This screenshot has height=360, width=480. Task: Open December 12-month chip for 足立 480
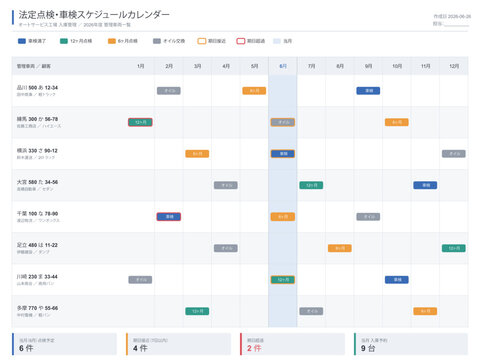pyautogui.click(x=454, y=248)
